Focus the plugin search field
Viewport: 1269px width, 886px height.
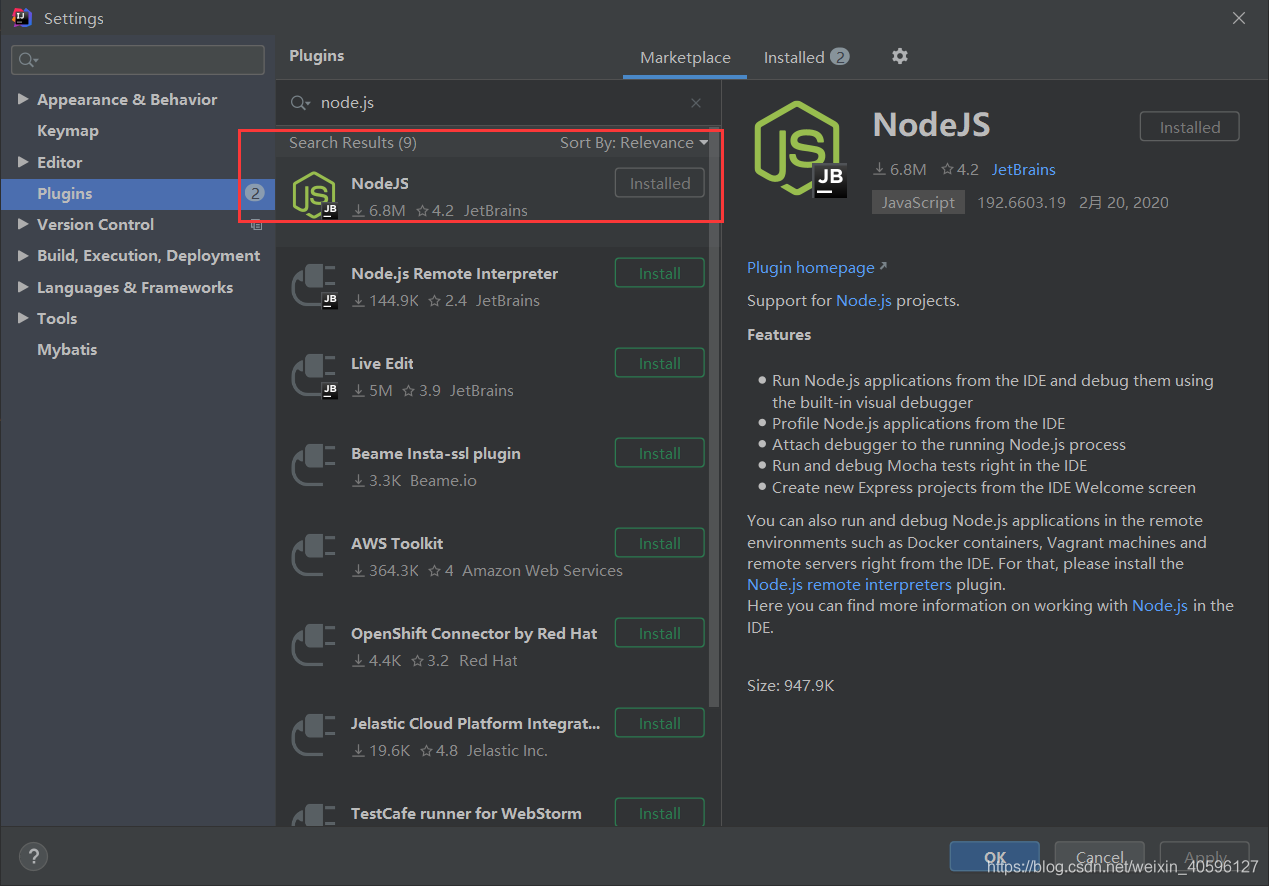500,103
